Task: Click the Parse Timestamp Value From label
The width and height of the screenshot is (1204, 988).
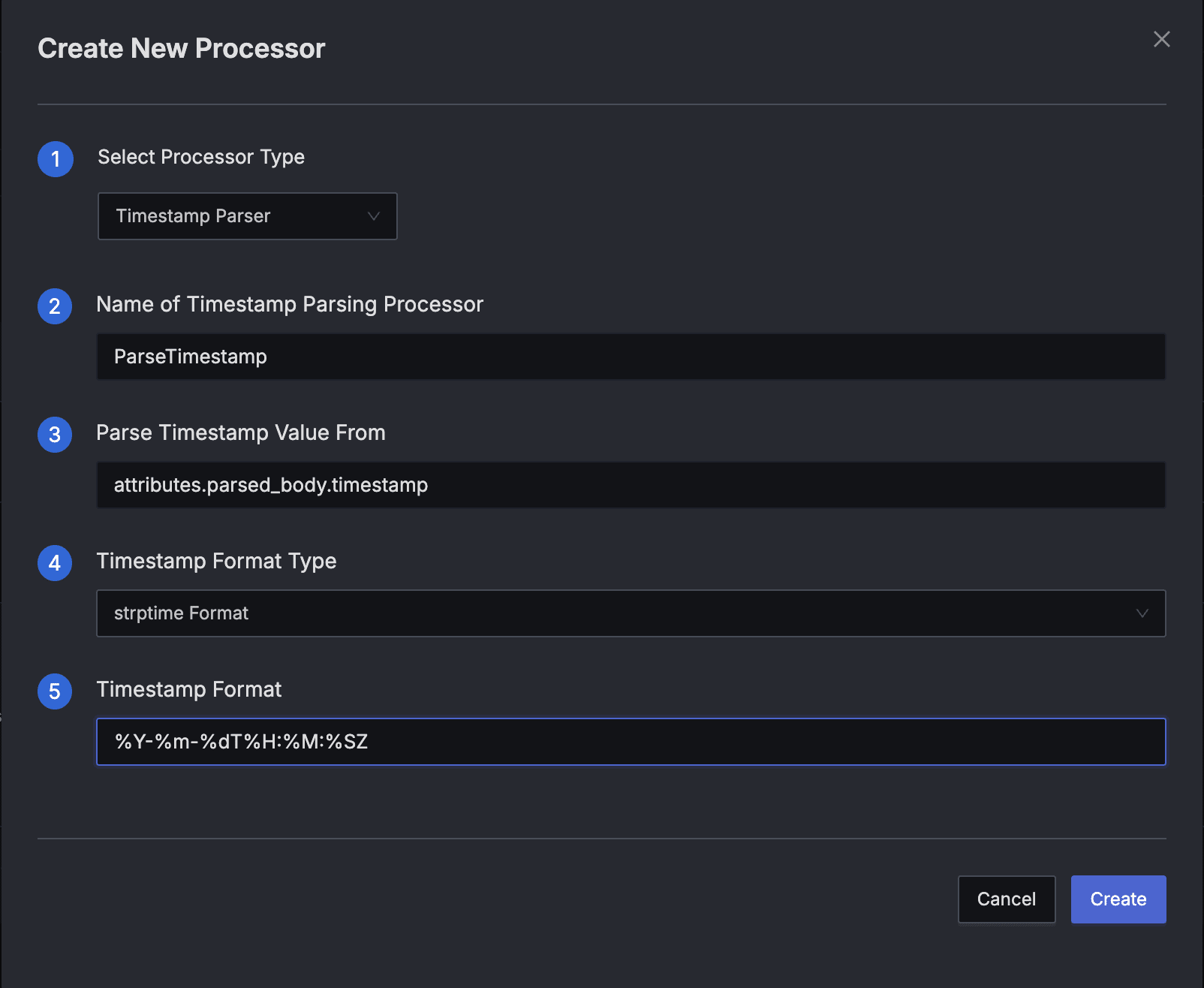Action: click(x=240, y=432)
